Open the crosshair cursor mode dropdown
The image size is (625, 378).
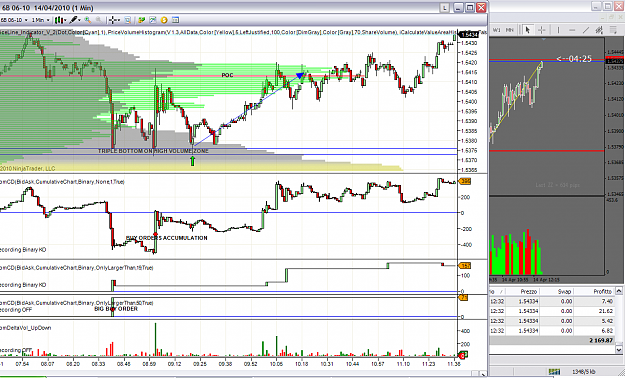coord(114,20)
